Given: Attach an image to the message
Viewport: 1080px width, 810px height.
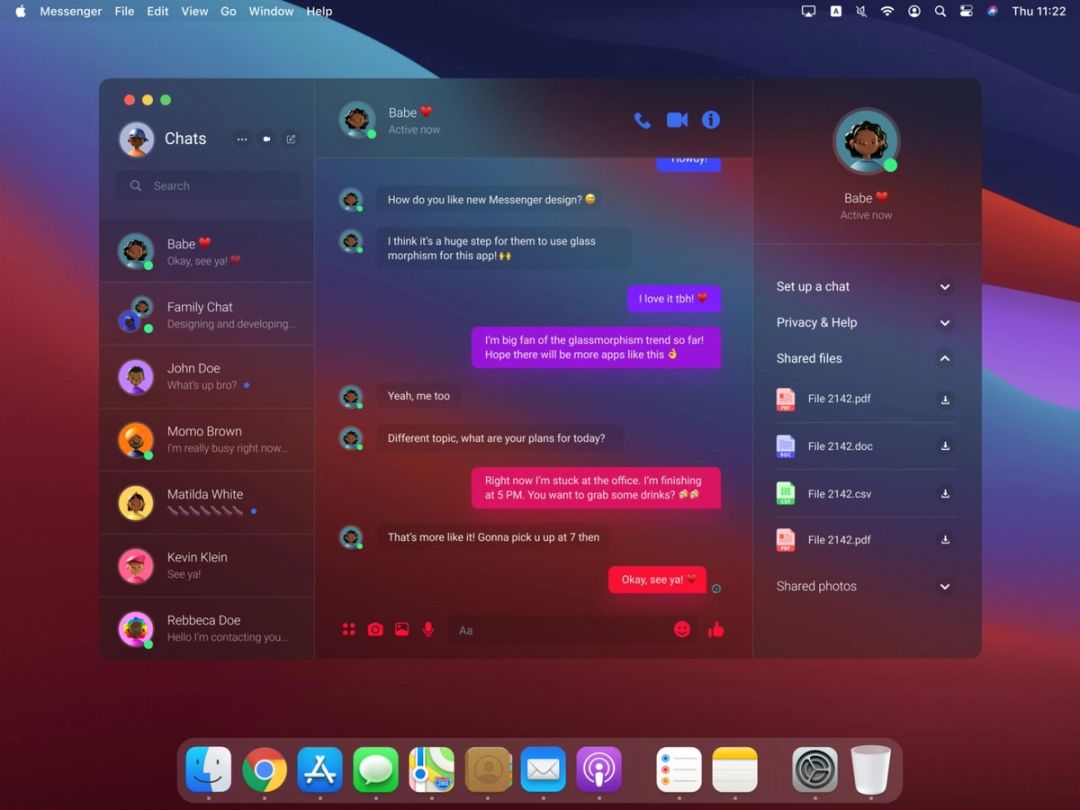Looking at the screenshot, I should pyautogui.click(x=401, y=629).
